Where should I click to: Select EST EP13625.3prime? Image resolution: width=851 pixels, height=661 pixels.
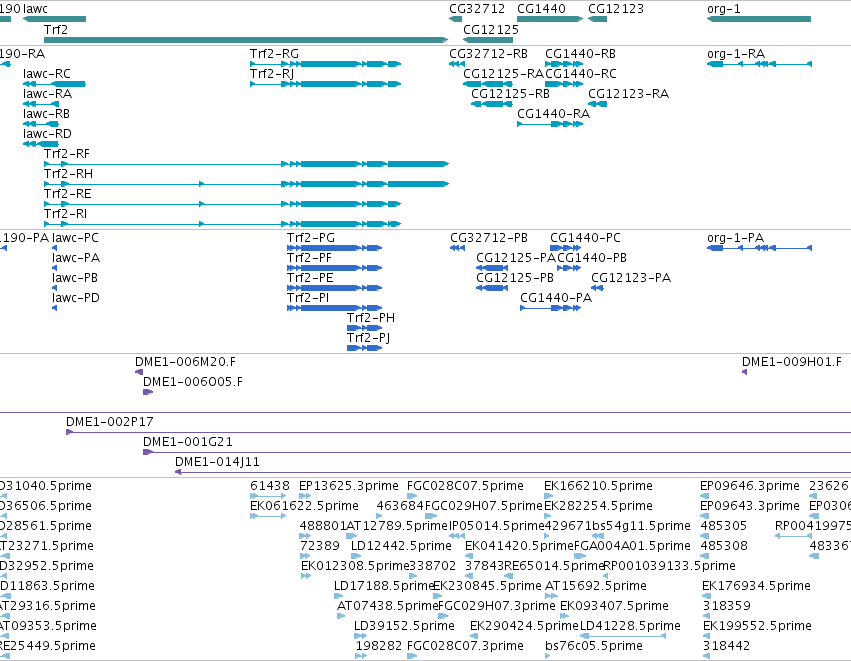coord(348,486)
